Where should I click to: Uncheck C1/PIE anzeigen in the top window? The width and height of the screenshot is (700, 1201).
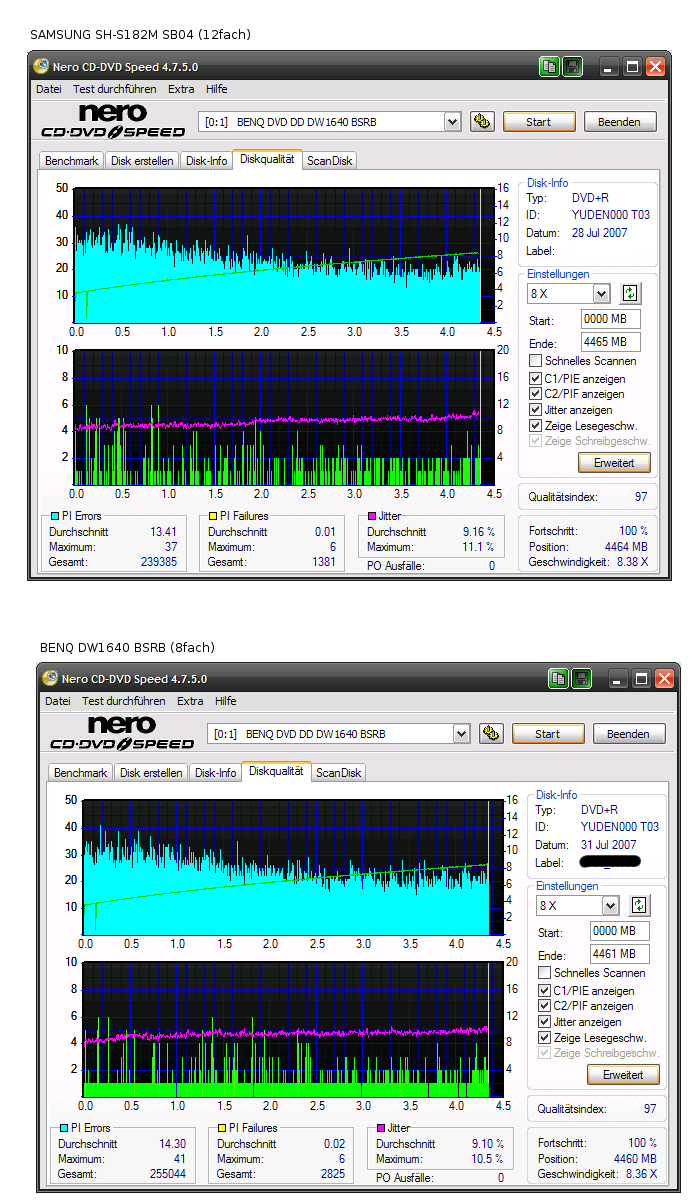(x=536, y=379)
